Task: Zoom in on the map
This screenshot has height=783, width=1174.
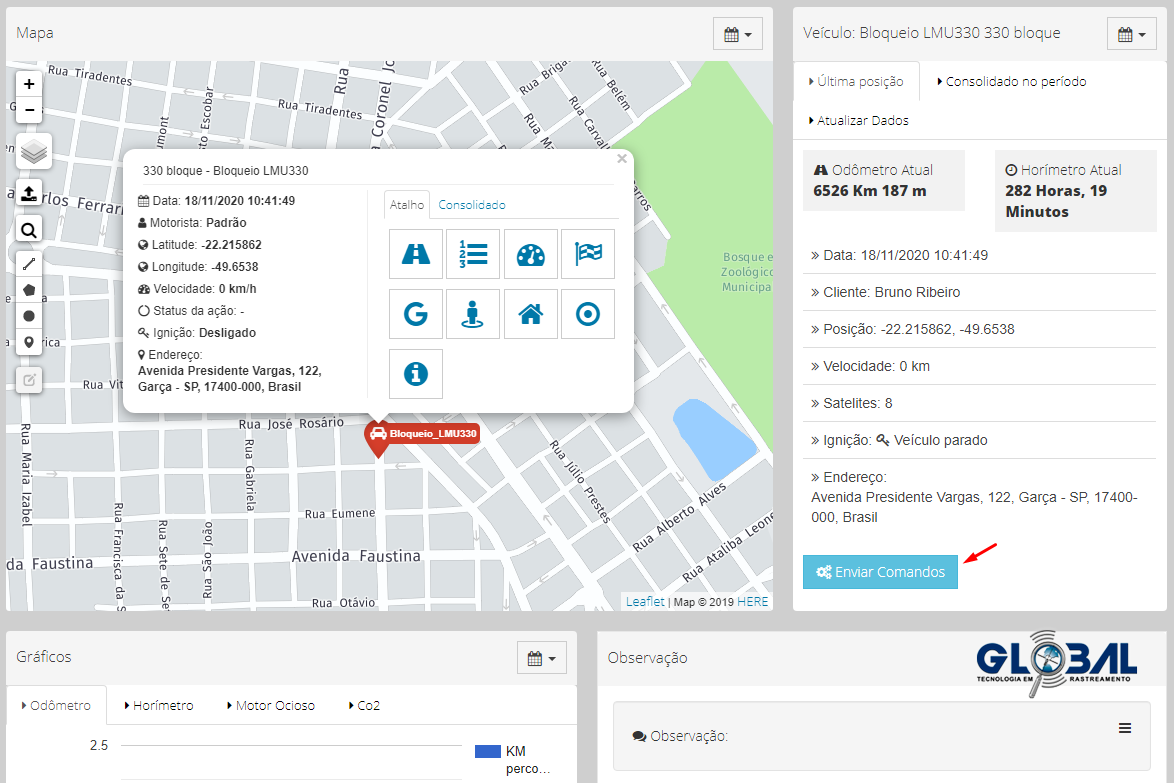Action: (x=30, y=85)
